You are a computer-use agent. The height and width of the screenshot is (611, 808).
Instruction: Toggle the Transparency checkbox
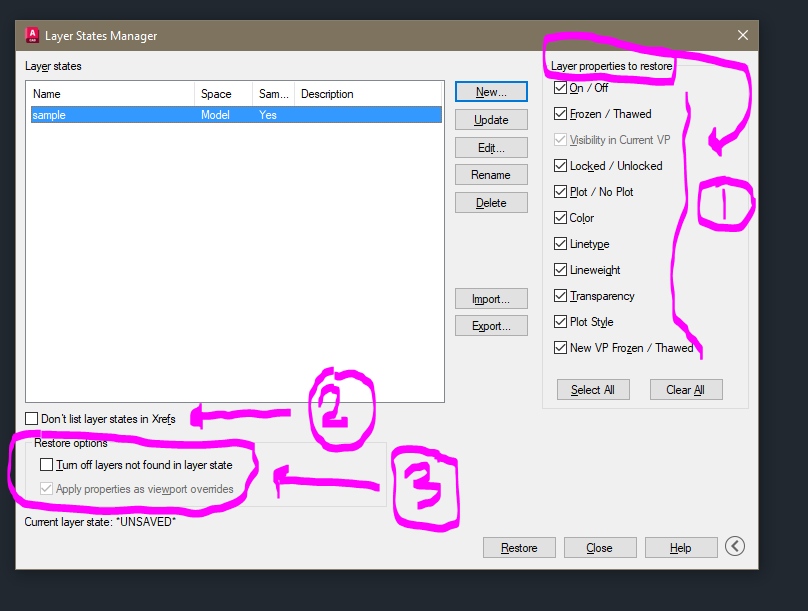559,295
